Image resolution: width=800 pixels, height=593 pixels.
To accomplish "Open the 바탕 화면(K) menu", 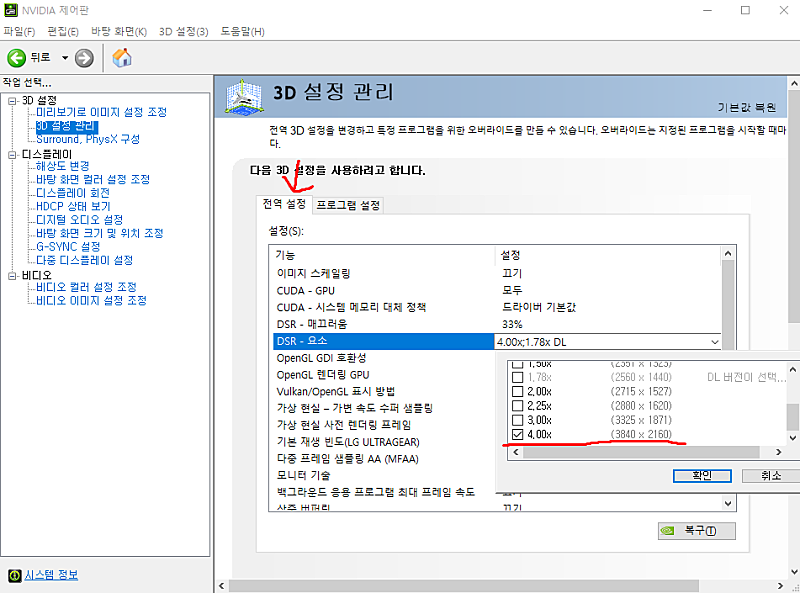I will [x=119, y=32].
